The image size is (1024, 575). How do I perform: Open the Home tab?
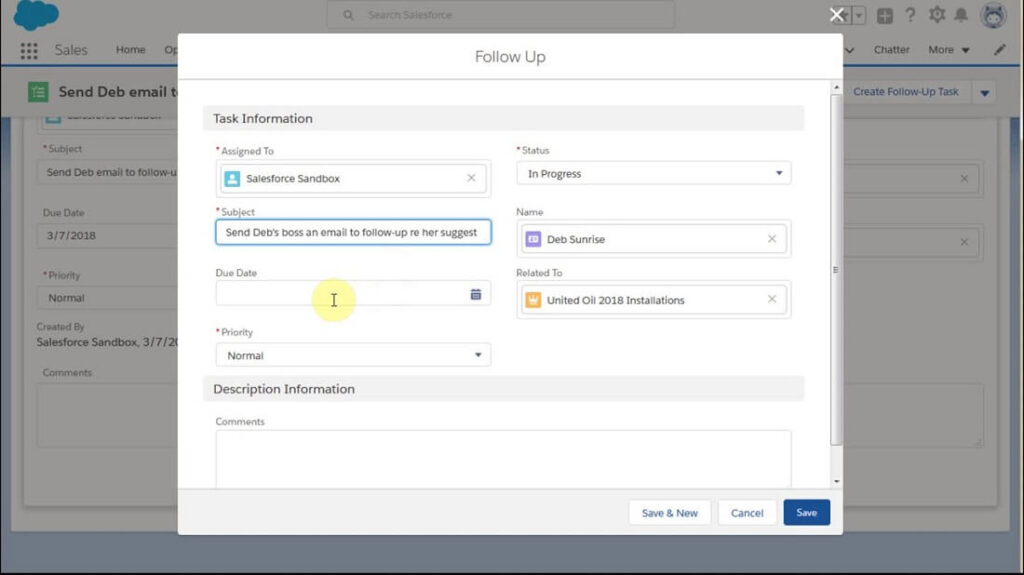[131, 50]
